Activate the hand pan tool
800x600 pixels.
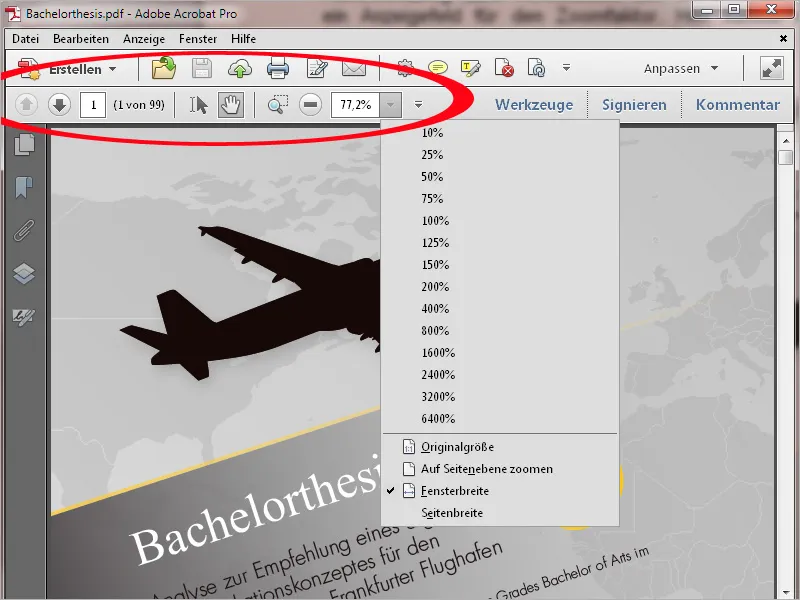(x=231, y=105)
